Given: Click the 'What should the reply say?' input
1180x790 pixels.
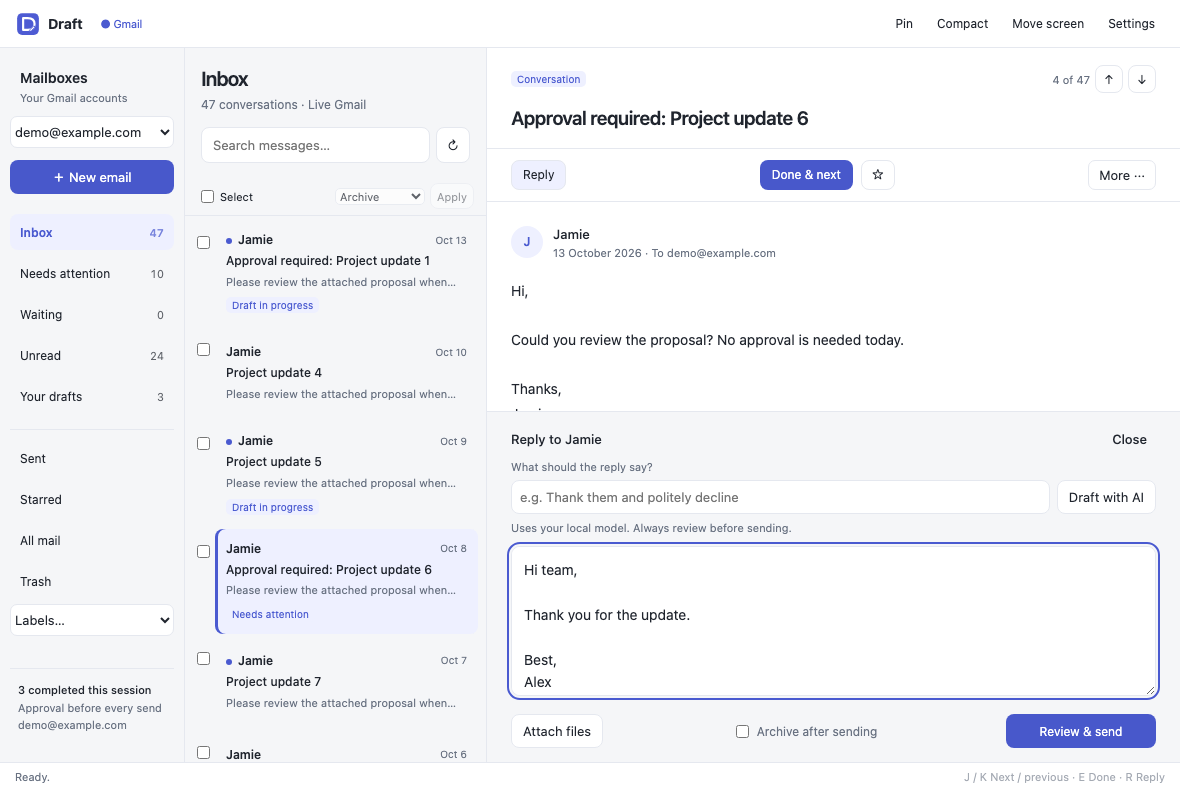Looking at the screenshot, I should click(780, 497).
